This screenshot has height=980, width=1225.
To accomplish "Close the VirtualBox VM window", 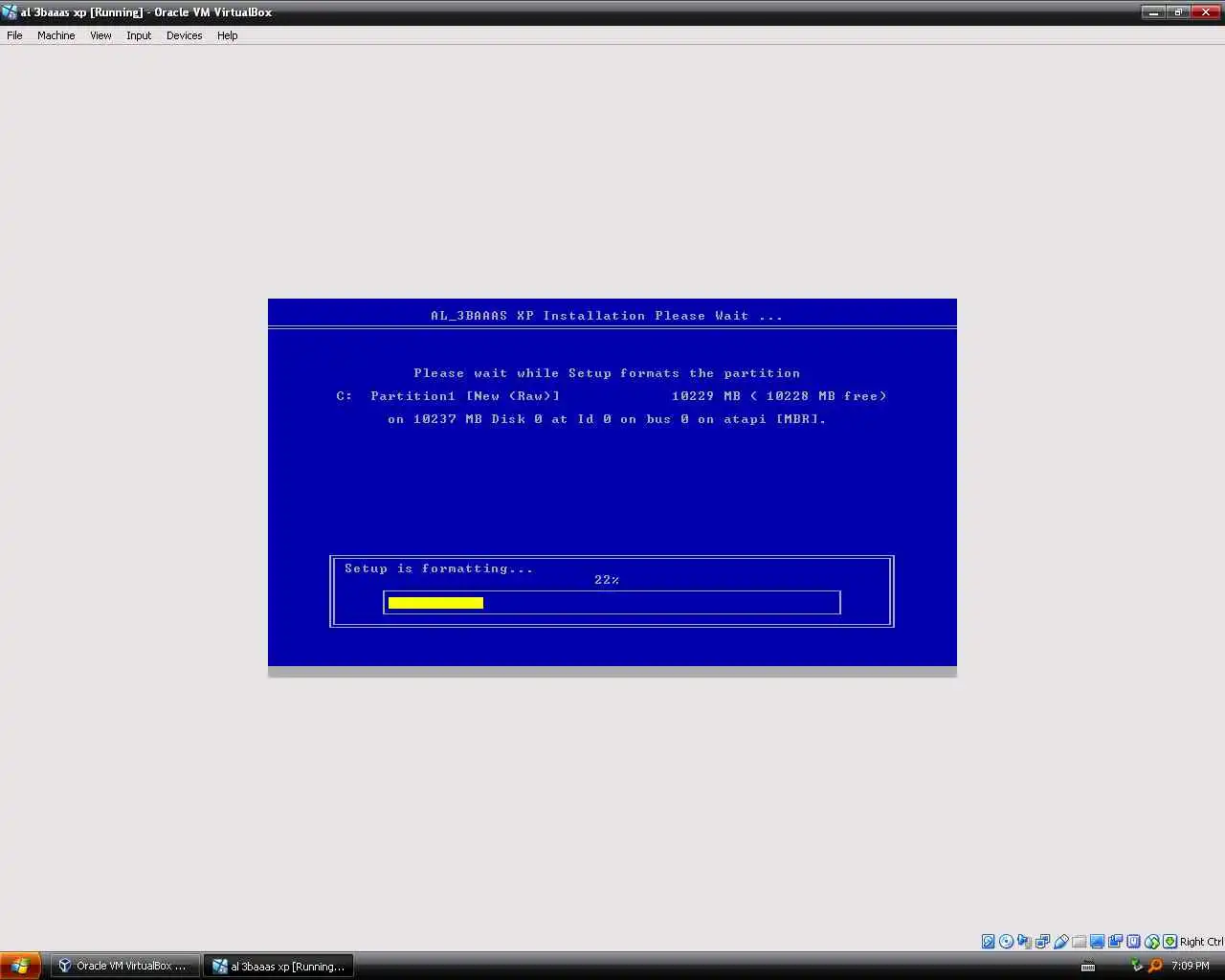I will click(x=1205, y=11).
